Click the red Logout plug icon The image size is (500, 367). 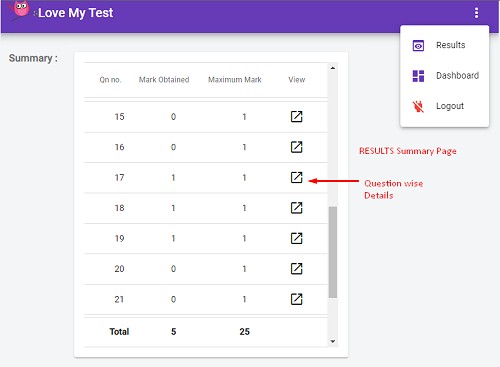coord(418,106)
